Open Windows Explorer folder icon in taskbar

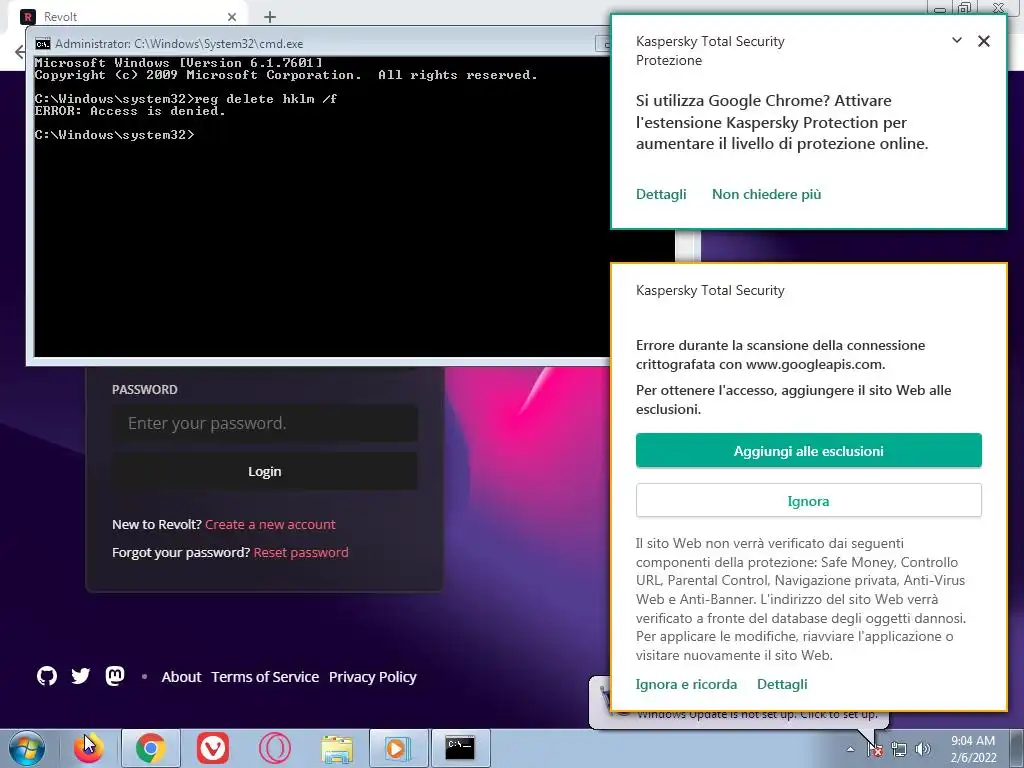tap(337, 748)
